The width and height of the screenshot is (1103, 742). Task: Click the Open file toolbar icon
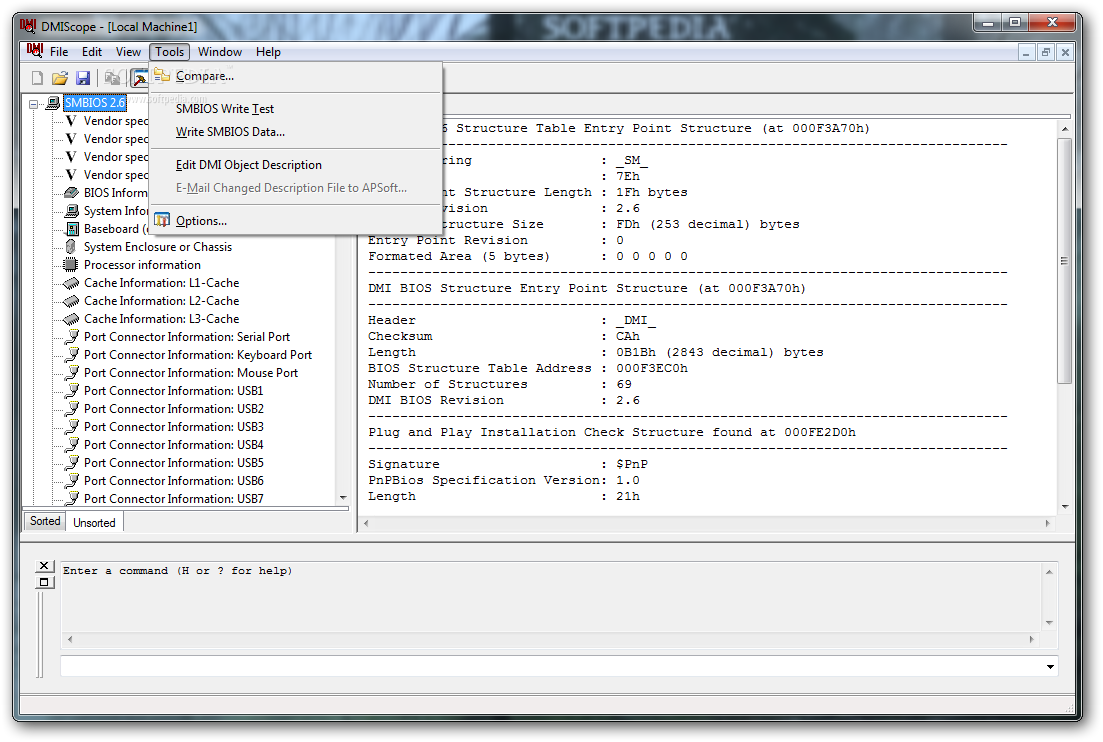pyautogui.click(x=60, y=78)
